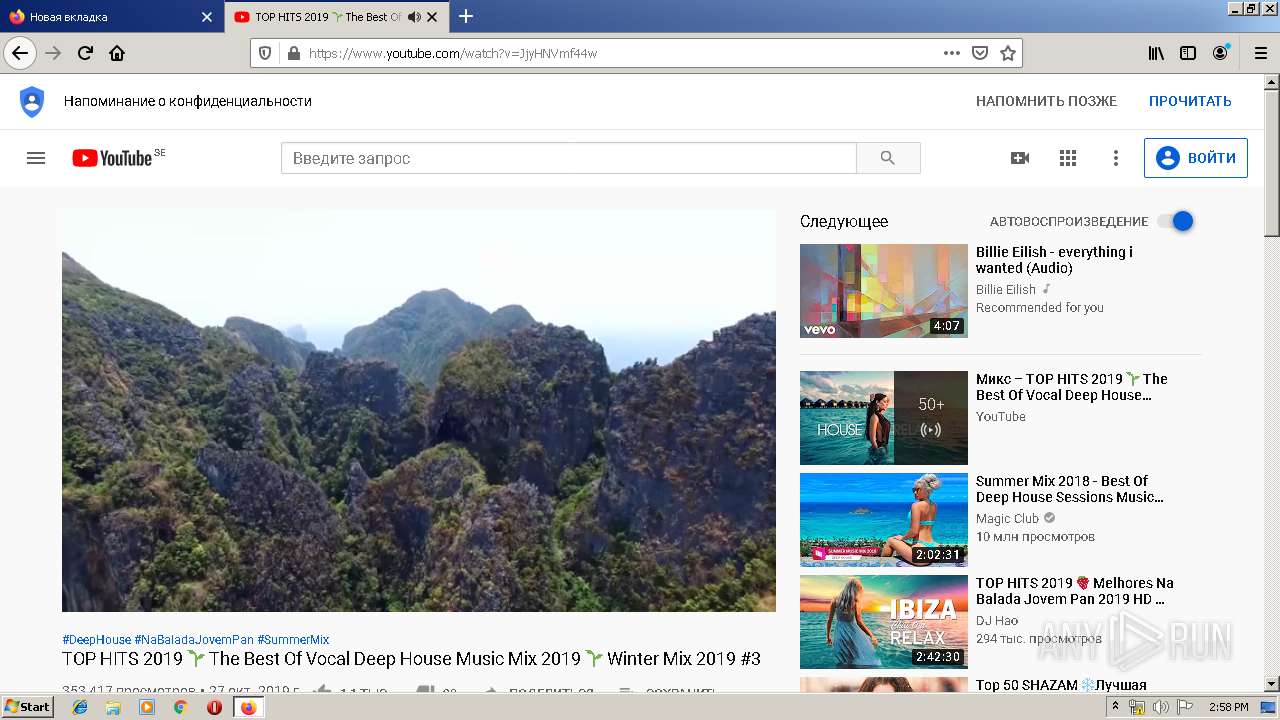
Task: Open page actions three-dot menu in address bar
Action: point(952,53)
